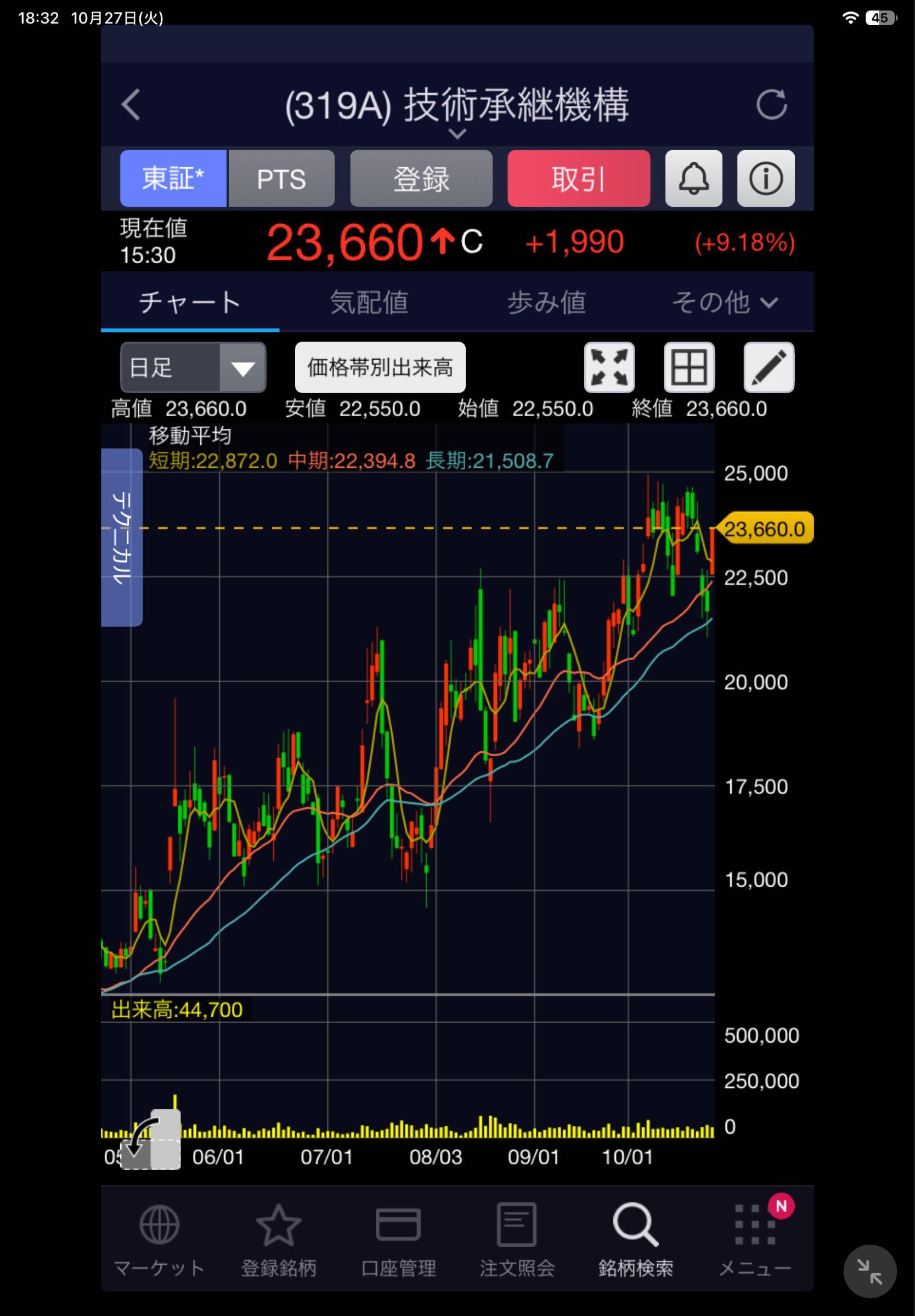Tap the 長期:21,508.7 average value
This screenshot has height=1316, width=915.
(490, 461)
